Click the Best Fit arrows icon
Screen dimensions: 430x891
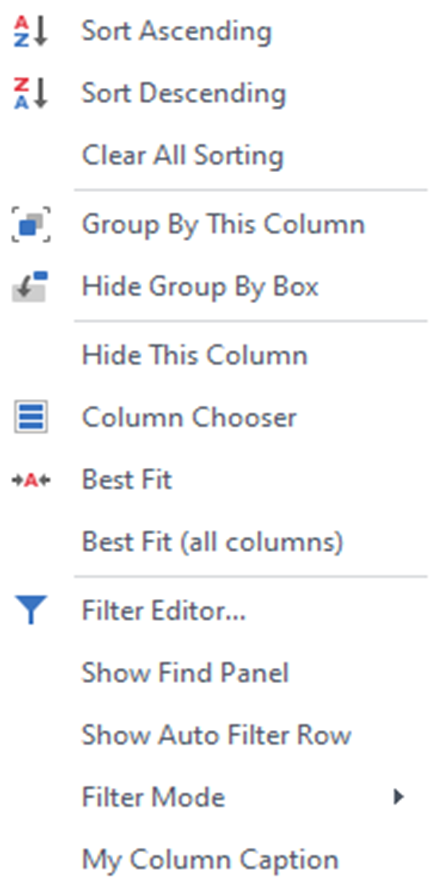click(31, 481)
